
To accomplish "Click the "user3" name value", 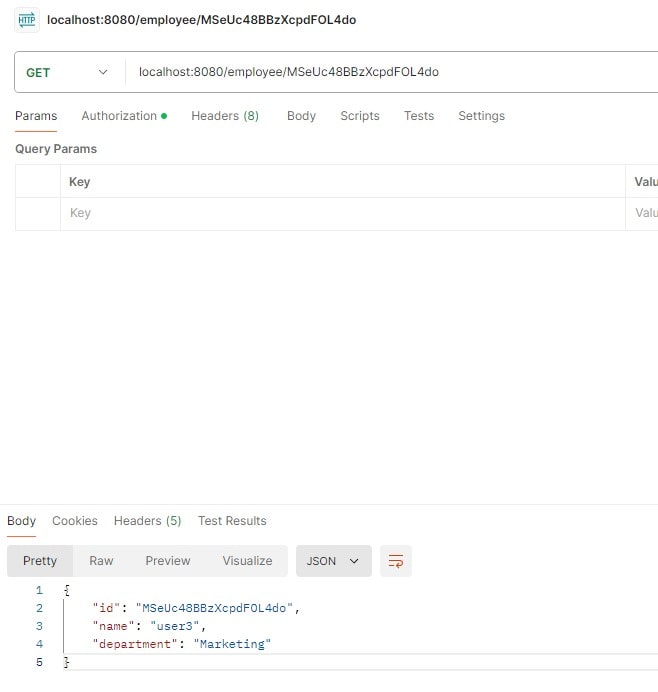I will point(175,626).
